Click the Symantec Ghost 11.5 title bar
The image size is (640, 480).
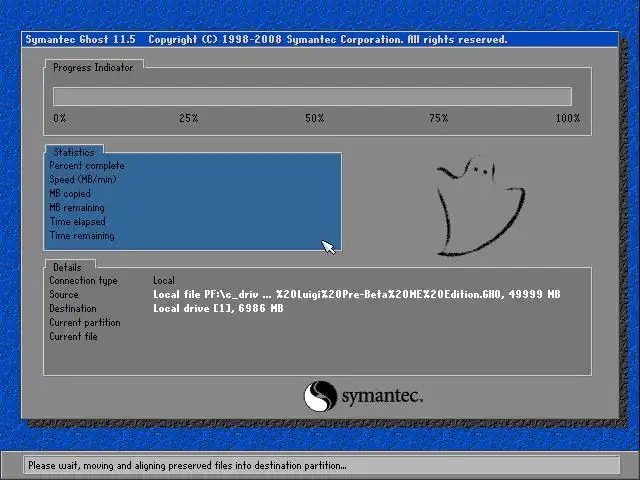pyautogui.click(x=320, y=40)
